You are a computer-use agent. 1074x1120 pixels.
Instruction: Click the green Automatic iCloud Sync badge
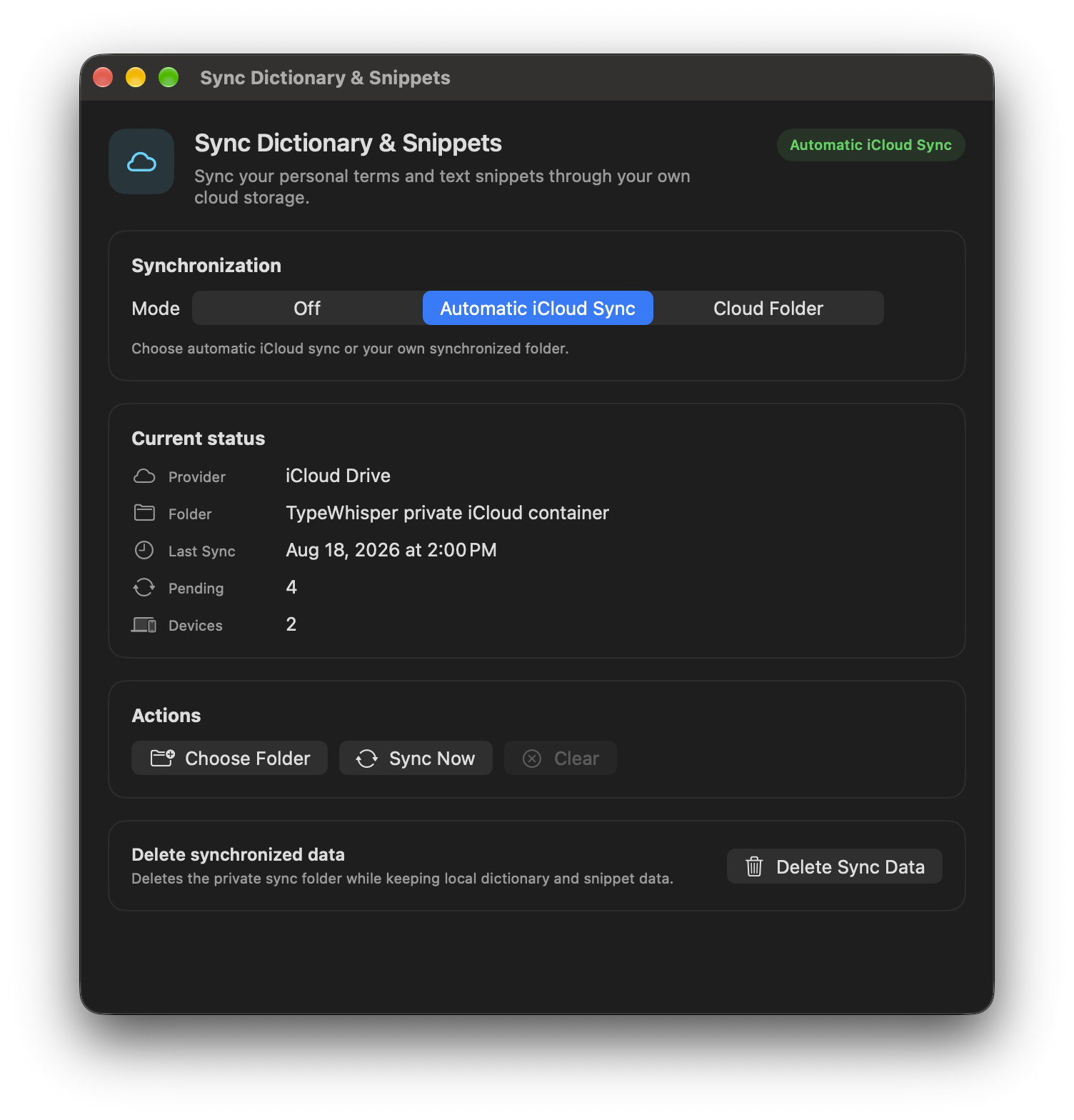[870, 145]
